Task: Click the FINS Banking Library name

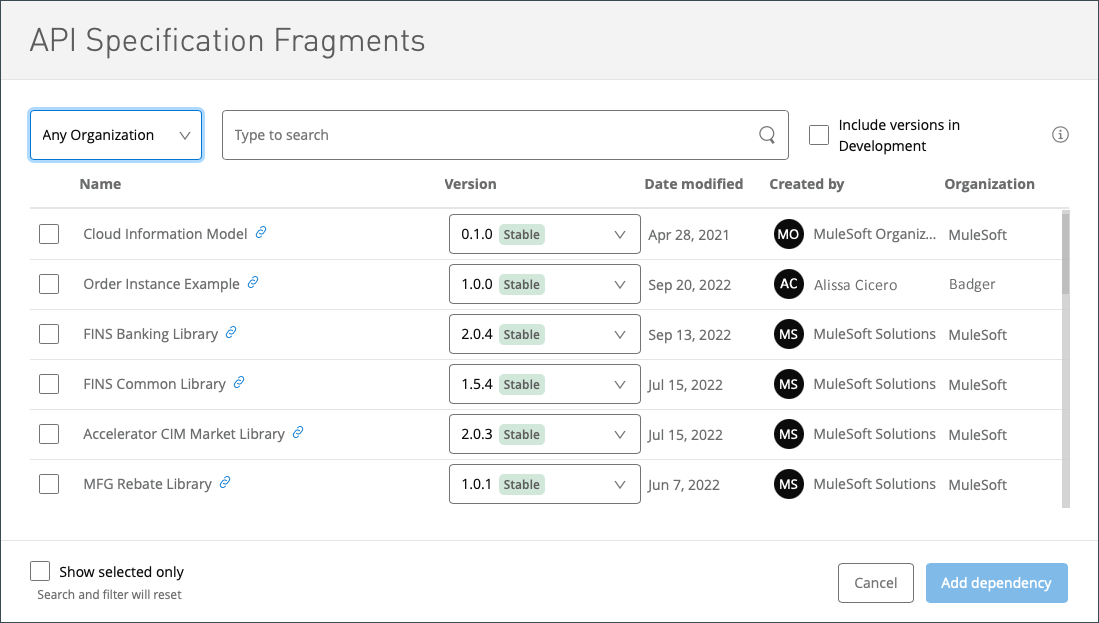Action: 151,334
